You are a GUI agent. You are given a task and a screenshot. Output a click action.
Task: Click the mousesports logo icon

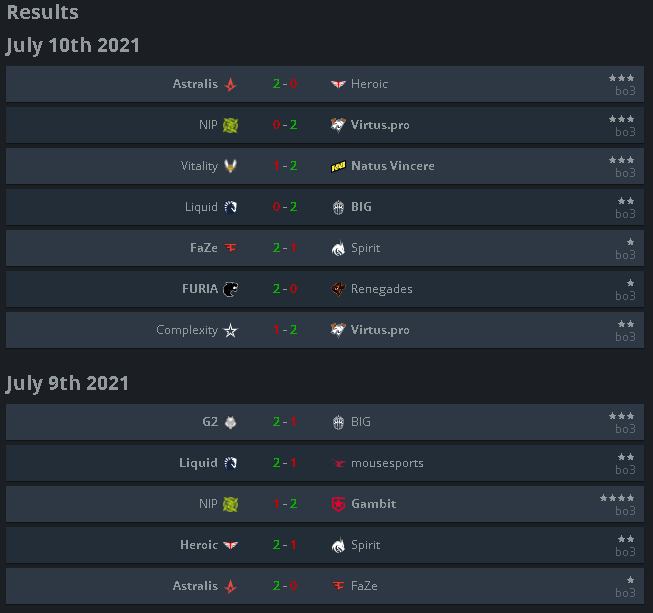(338, 463)
